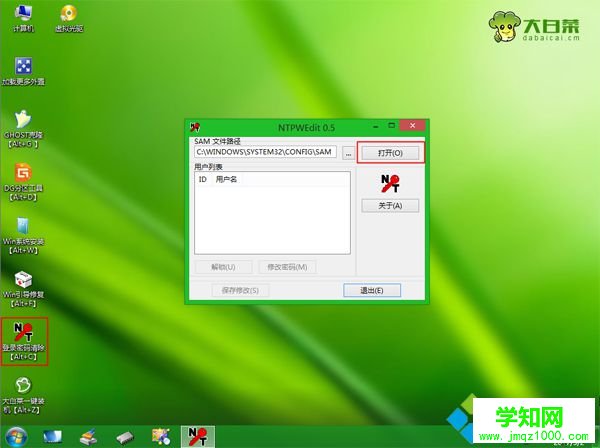Click the 用户名 column header
600x448 pixels.
click(227, 179)
